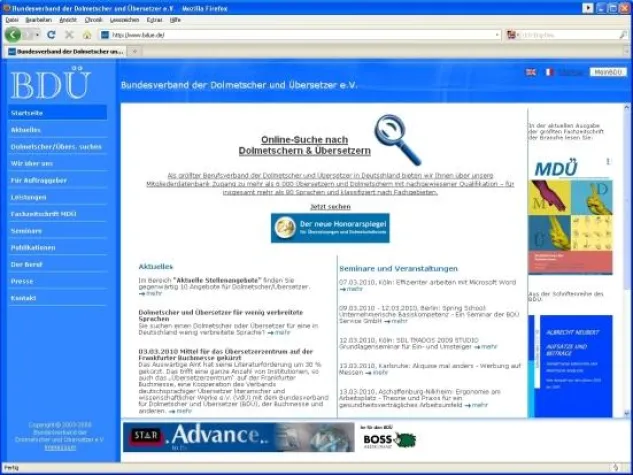Viewport: 633px width, 475px height.
Task: Open the Bearbeiten menu
Action: tap(39, 20)
